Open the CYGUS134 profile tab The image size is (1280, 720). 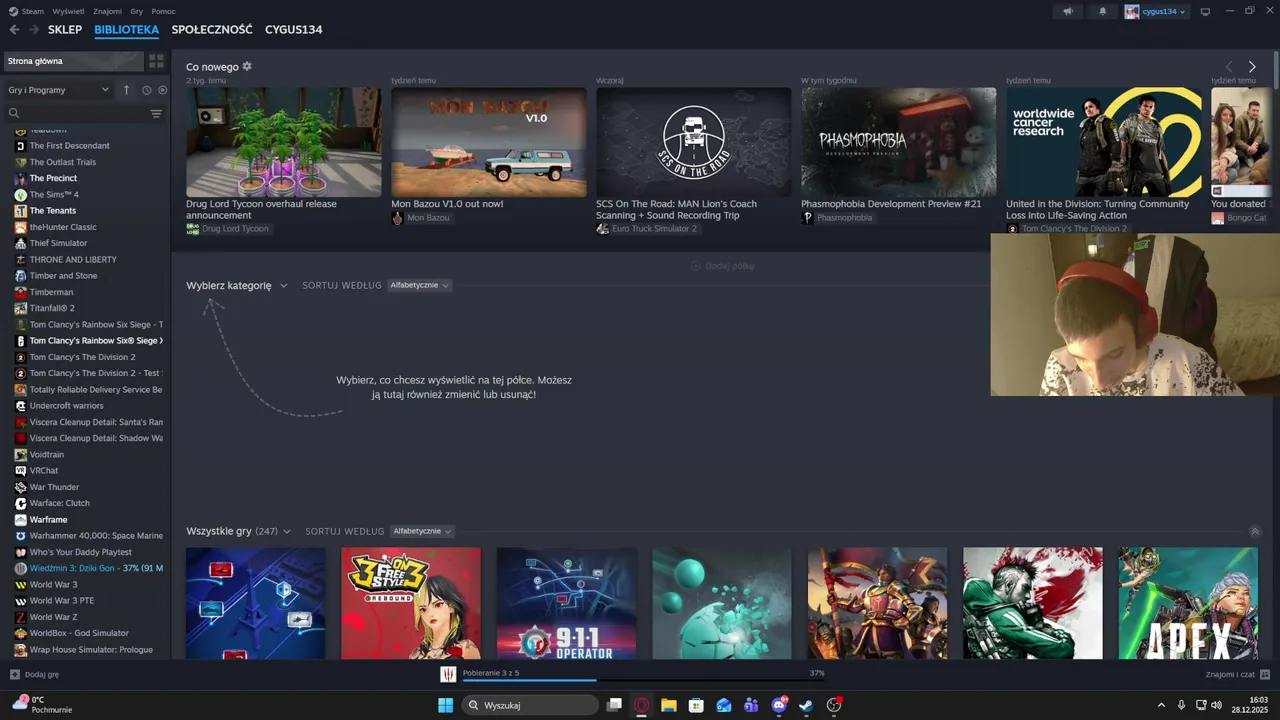click(293, 30)
